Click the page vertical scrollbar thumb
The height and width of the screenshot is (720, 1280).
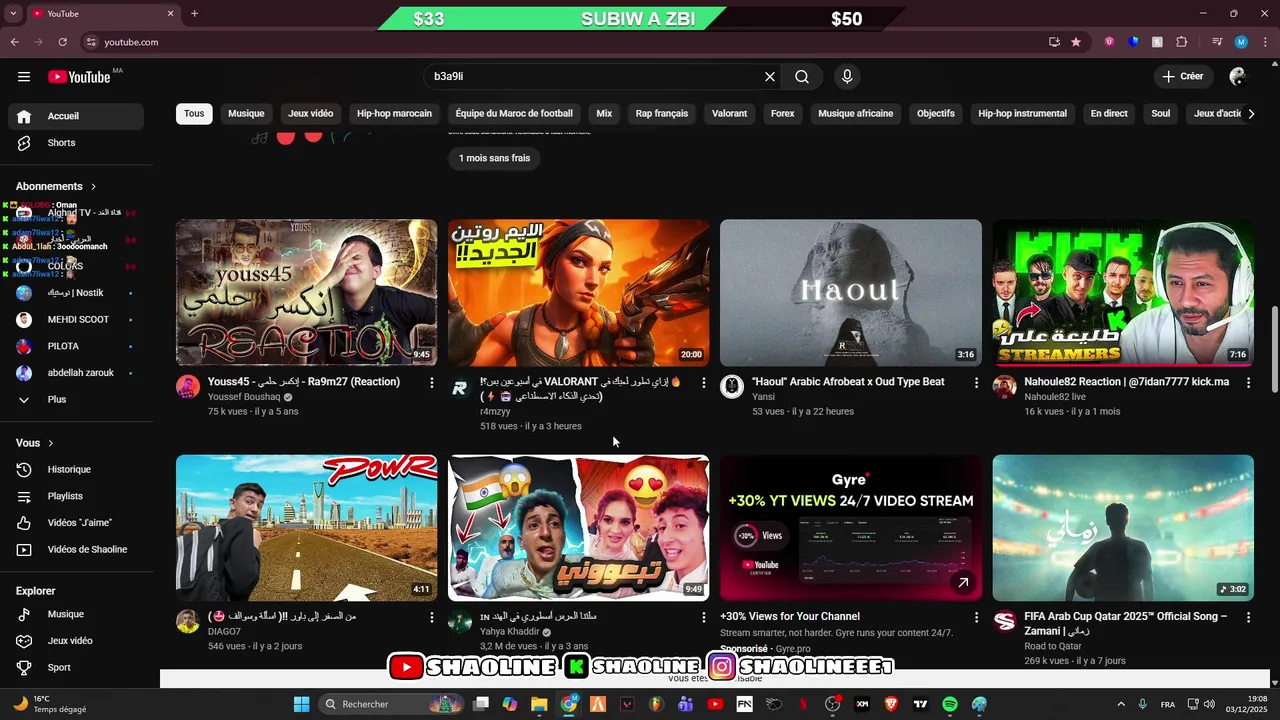coord(1274,350)
